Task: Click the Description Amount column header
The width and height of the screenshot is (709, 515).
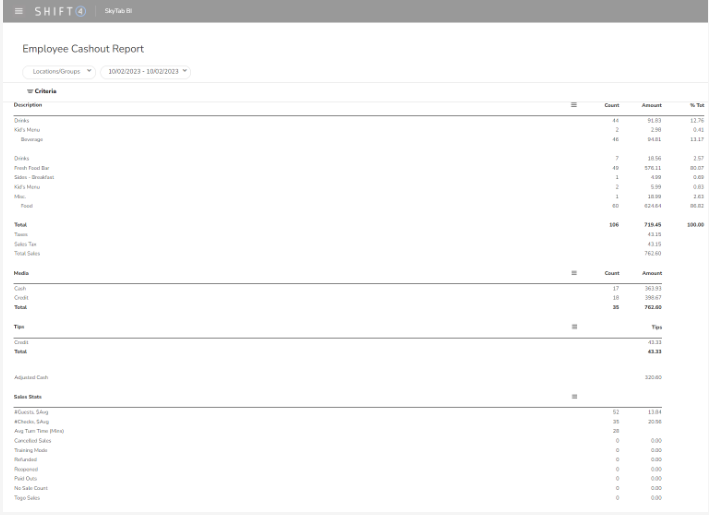Action: pos(652,105)
